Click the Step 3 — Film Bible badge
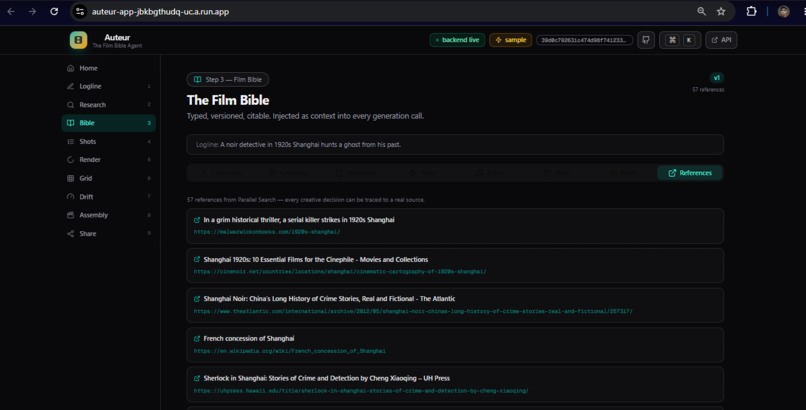 tap(228, 80)
